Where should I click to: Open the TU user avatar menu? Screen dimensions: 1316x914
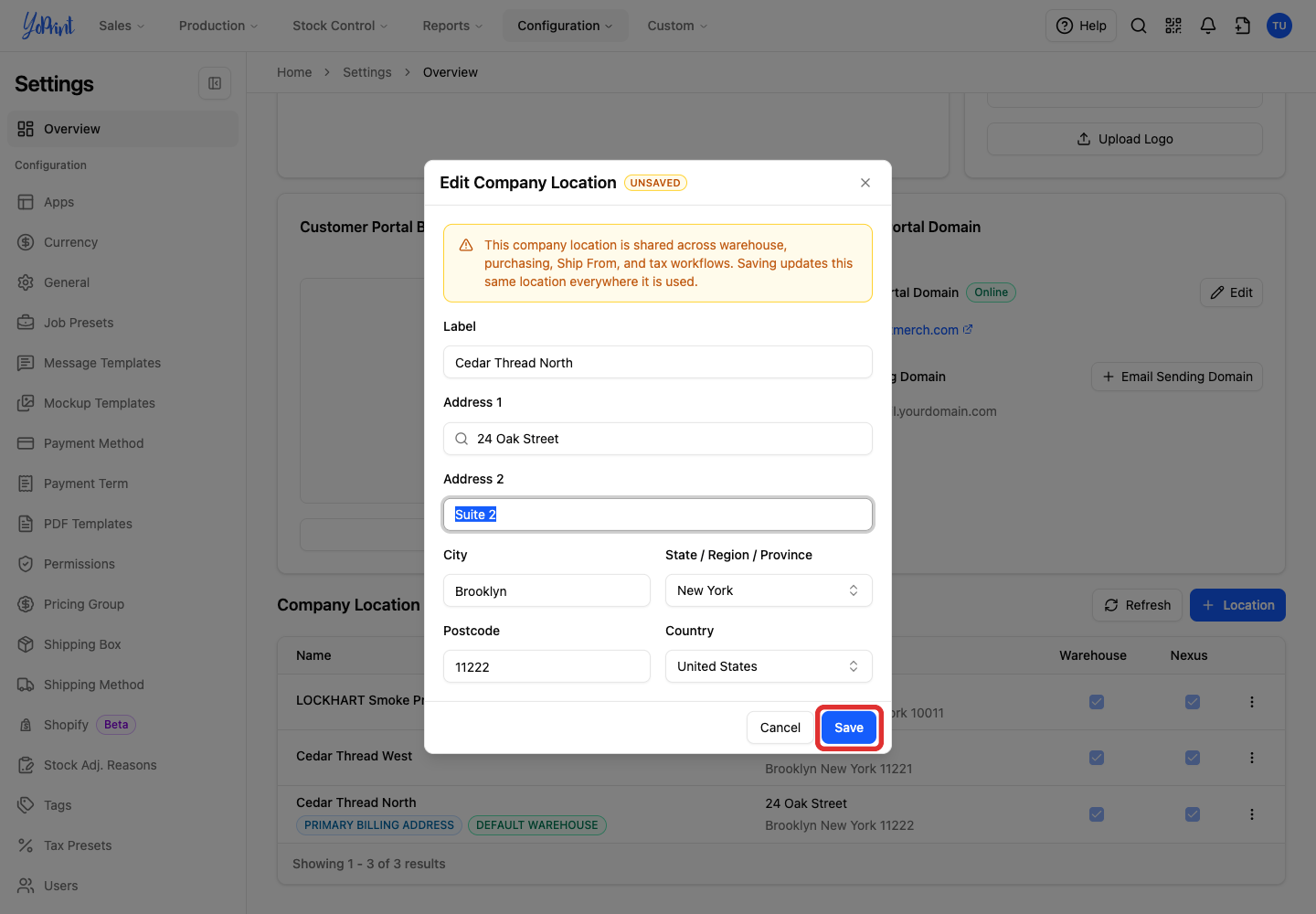tap(1279, 26)
